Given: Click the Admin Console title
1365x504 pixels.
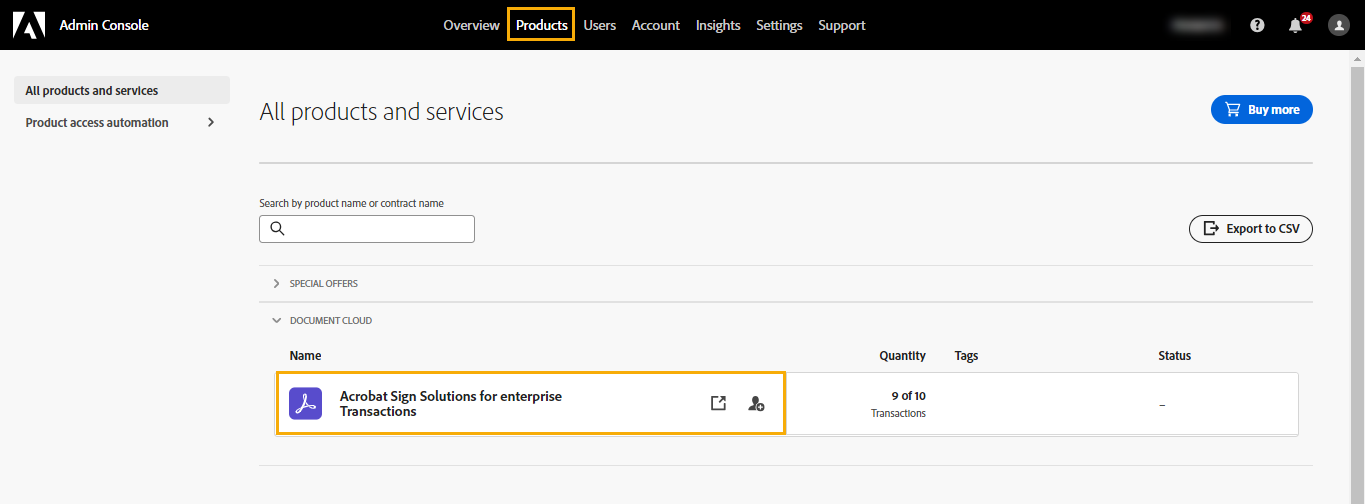Looking at the screenshot, I should [104, 25].
